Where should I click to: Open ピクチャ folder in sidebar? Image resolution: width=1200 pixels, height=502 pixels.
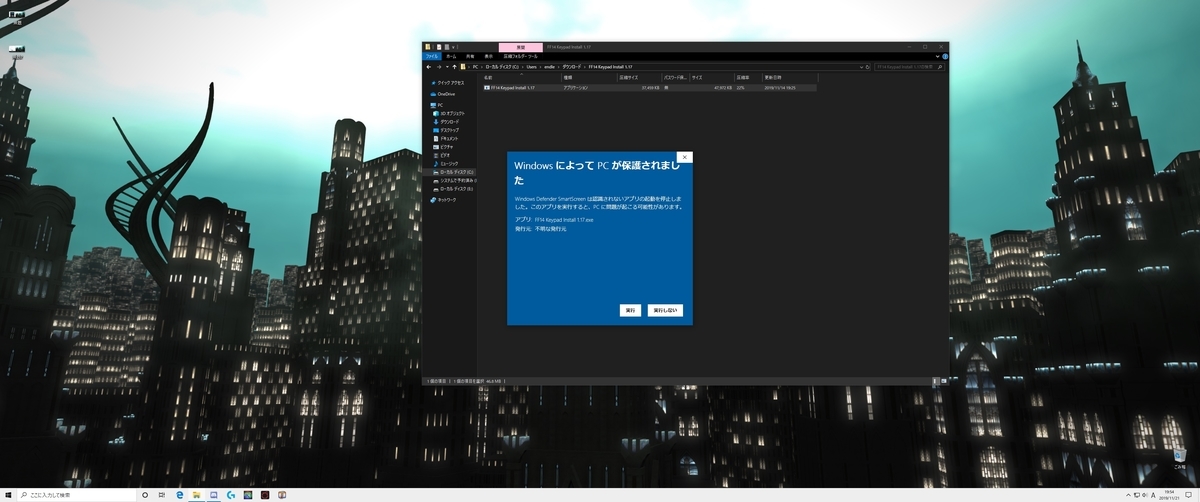point(445,147)
